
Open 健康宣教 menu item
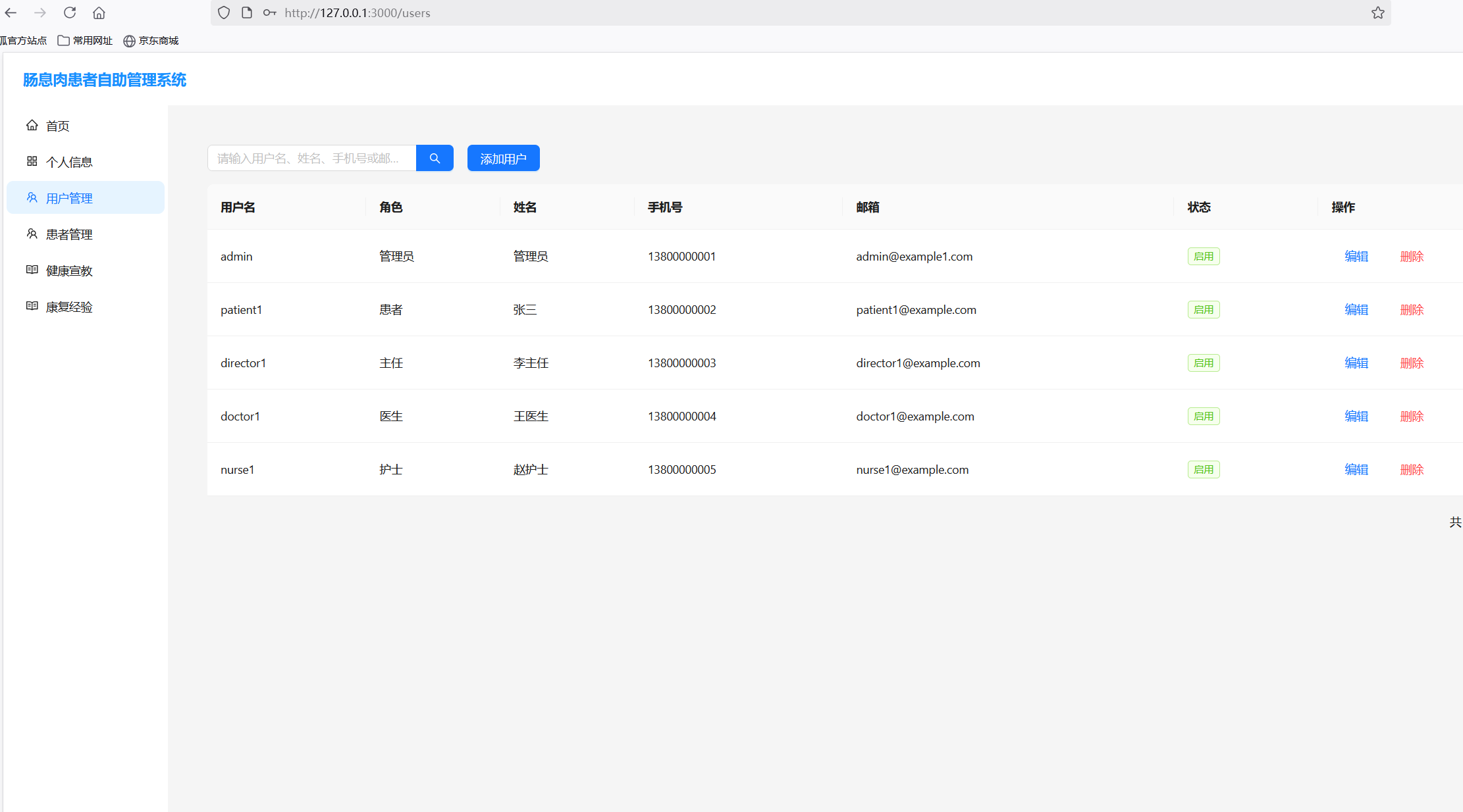point(69,270)
